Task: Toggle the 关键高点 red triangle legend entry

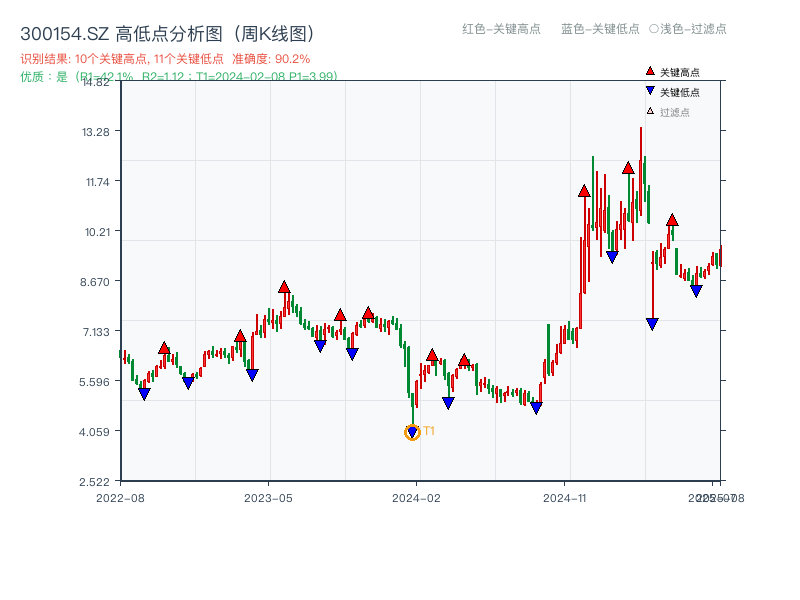Action: point(672,72)
